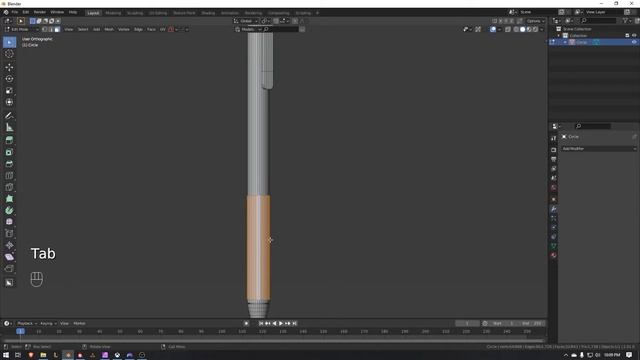Open the Mesh menu
This screenshot has width=640, height=360.
[109, 29]
